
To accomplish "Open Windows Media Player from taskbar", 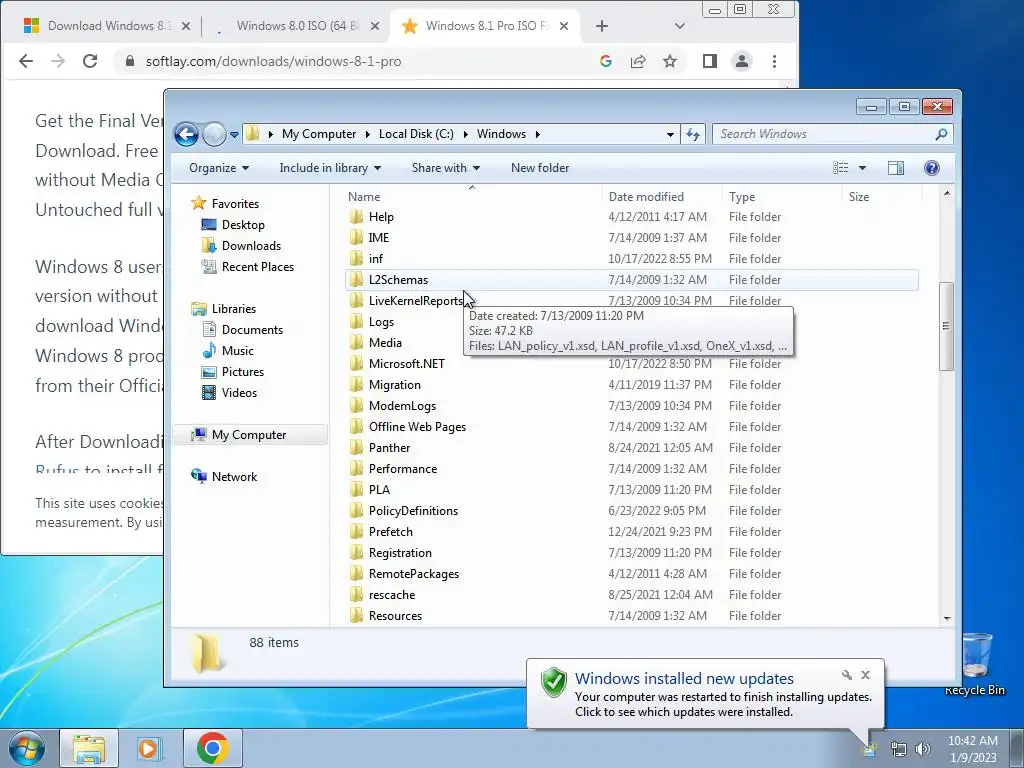I will click(148, 748).
